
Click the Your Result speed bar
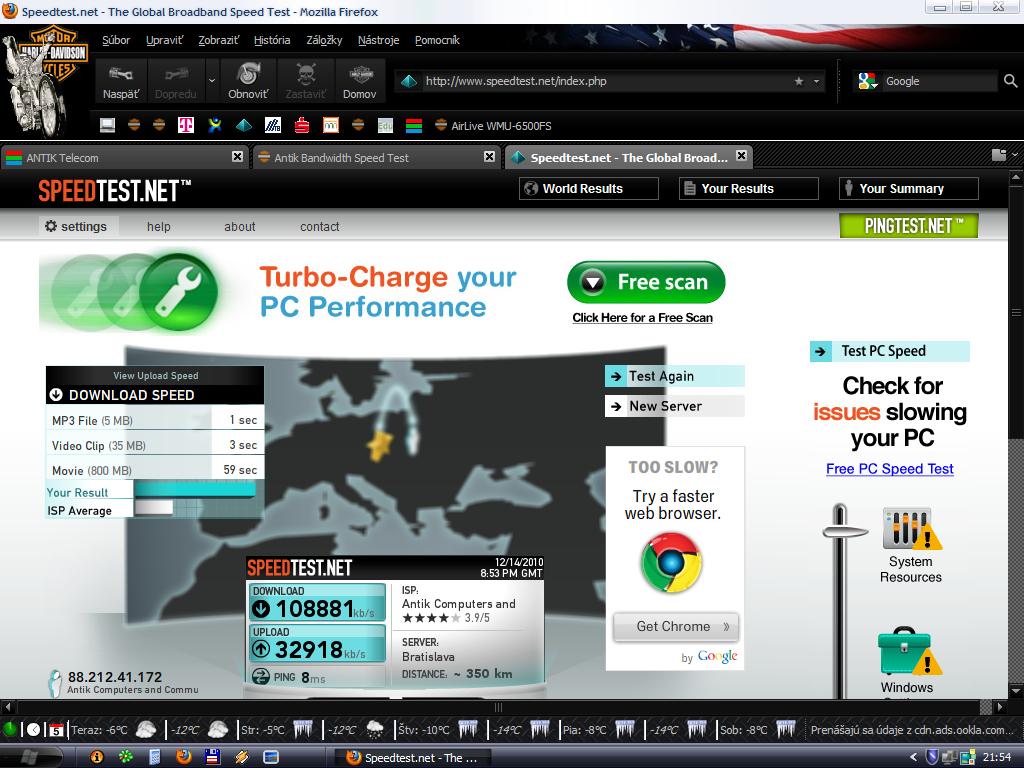[195, 490]
